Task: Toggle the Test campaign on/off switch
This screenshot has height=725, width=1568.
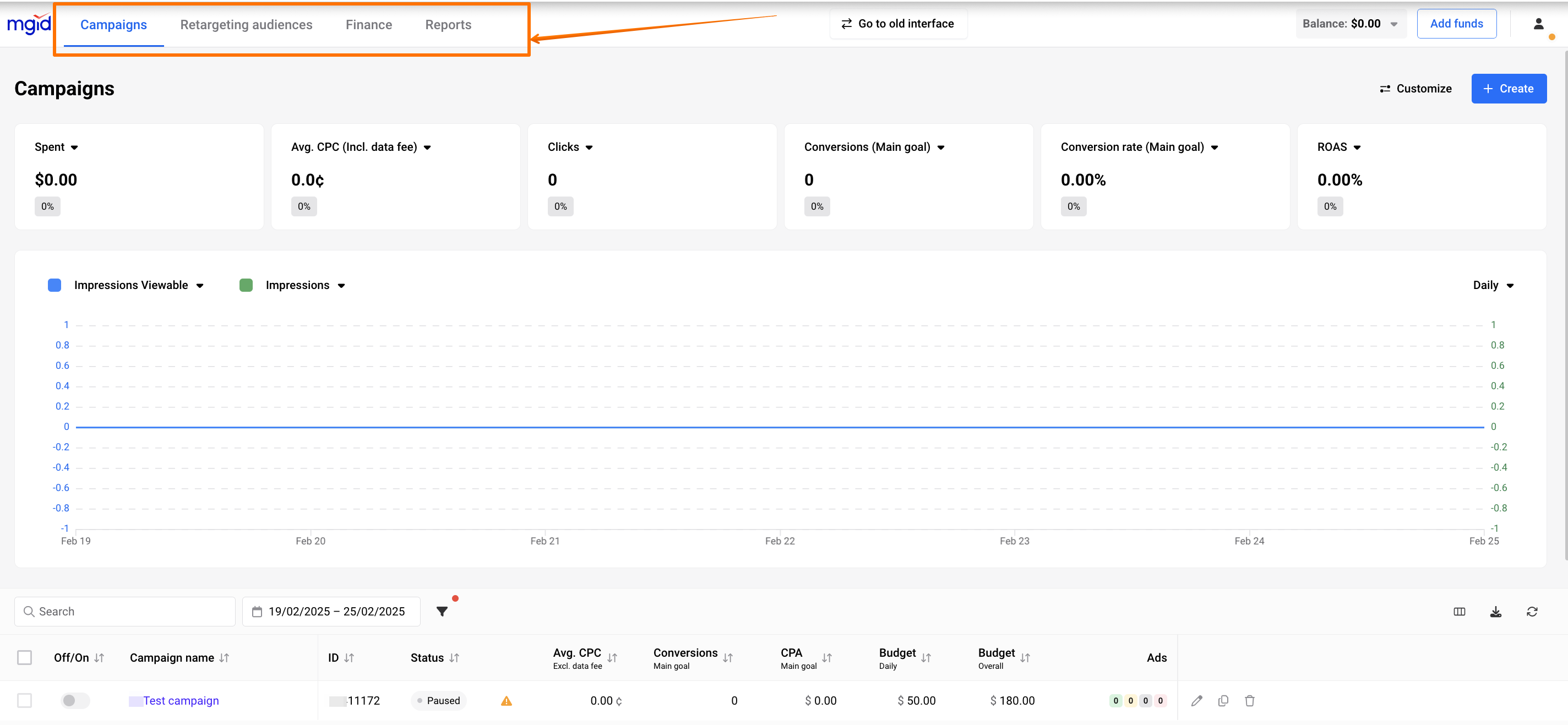Action: (x=75, y=700)
